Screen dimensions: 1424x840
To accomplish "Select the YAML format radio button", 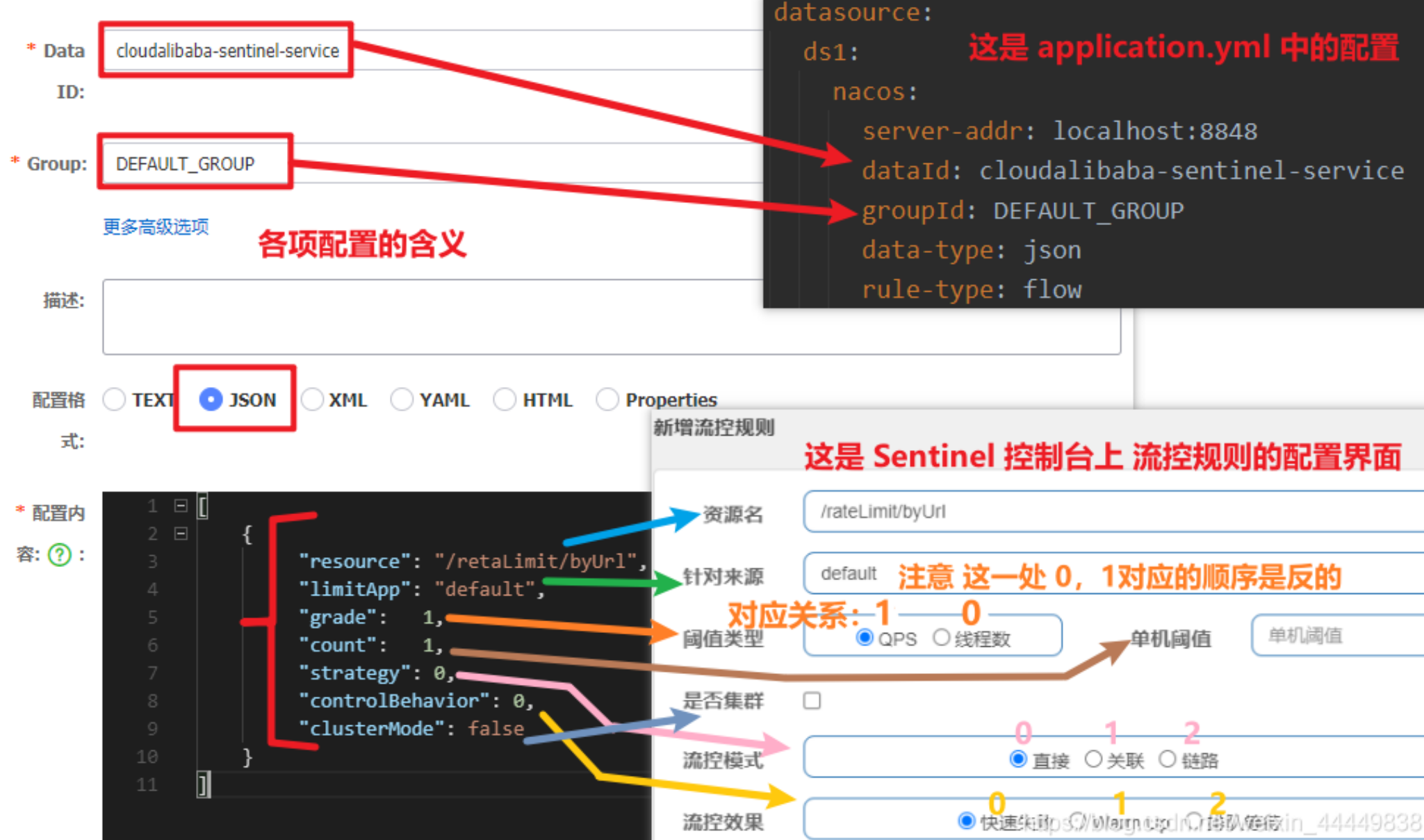I will (402, 400).
